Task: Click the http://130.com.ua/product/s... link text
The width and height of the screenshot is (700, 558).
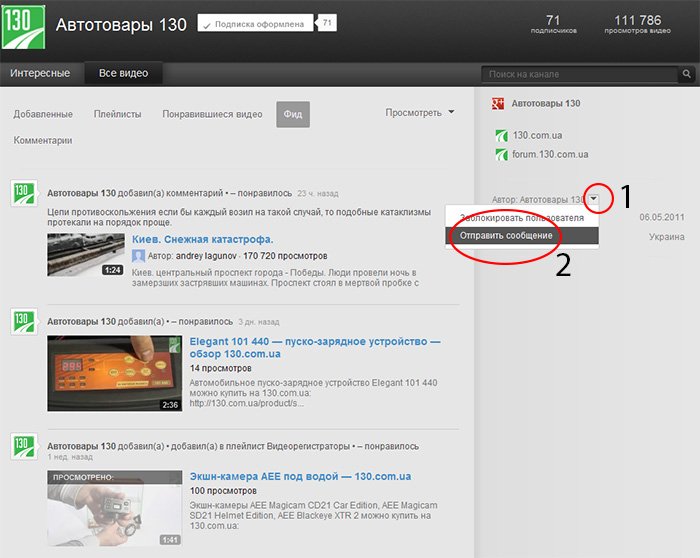Action: [247, 403]
